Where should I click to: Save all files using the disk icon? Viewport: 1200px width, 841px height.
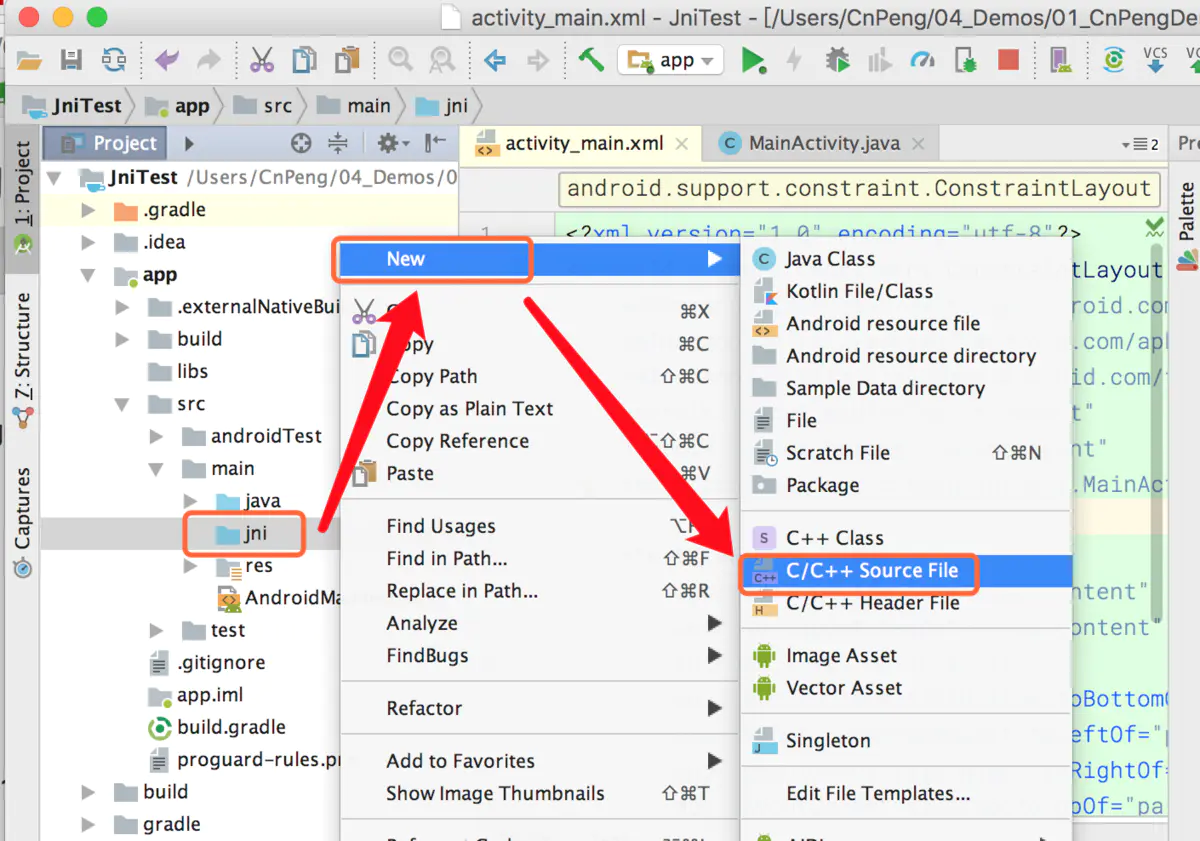[70, 60]
